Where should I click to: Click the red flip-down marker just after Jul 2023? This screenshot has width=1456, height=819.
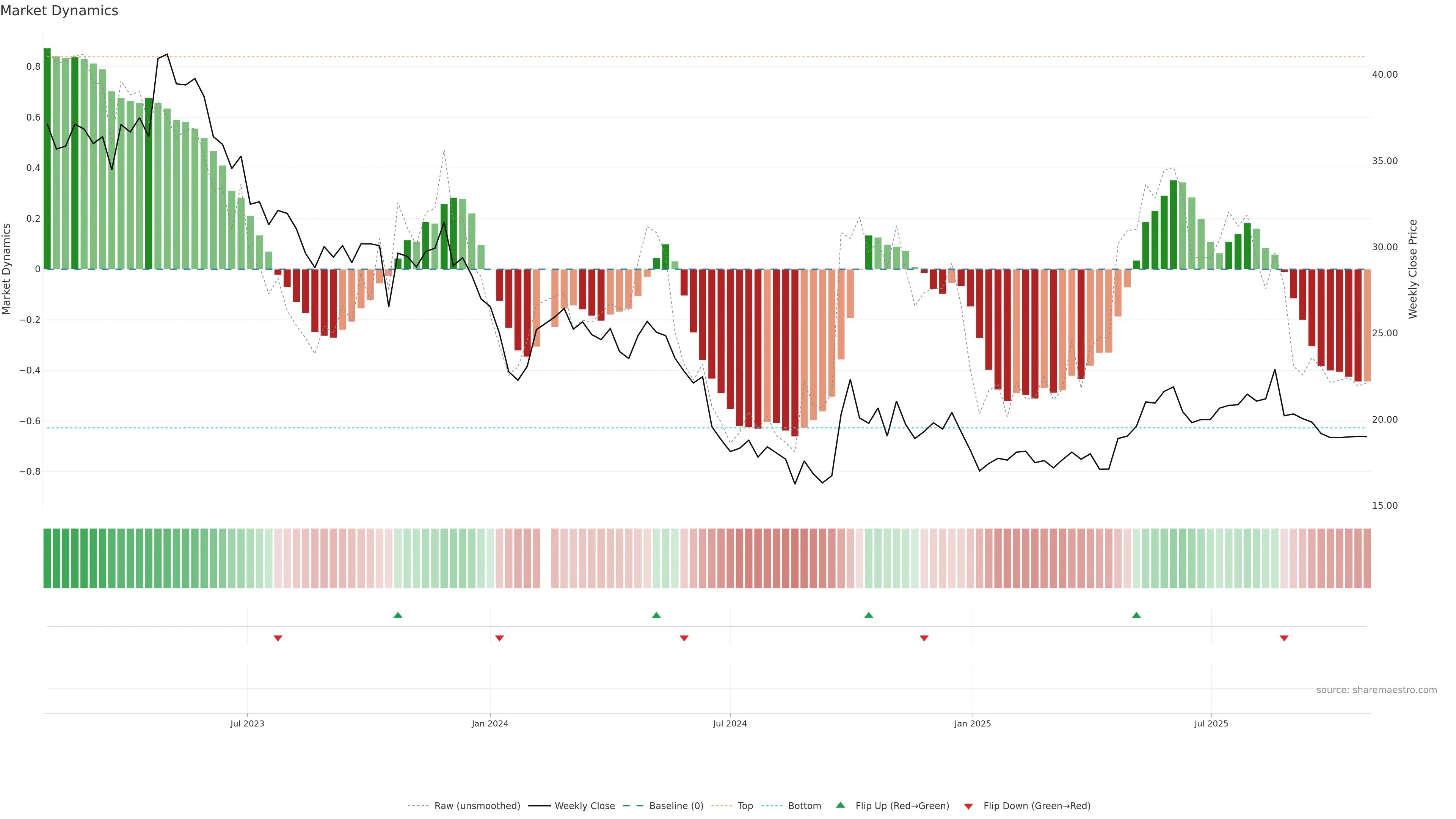coord(278,638)
